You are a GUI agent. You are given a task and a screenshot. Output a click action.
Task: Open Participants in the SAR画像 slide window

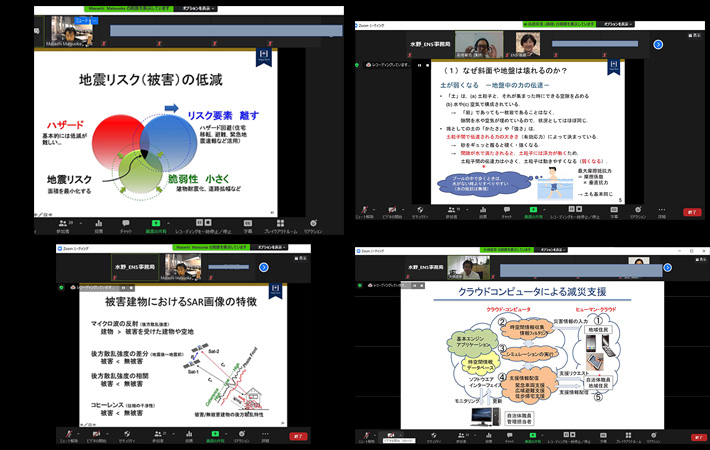(x=158, y=436)
